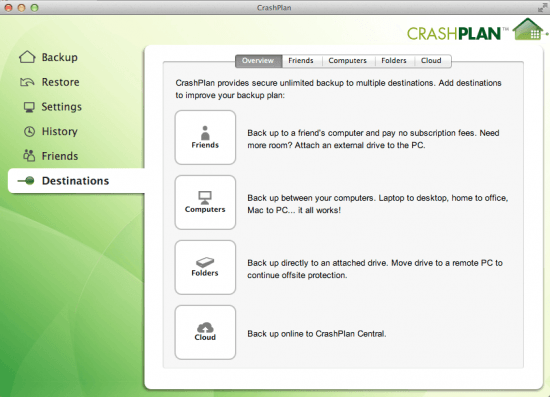Click text 'Back up online to CrashPlan Central.'

(317, 334)
